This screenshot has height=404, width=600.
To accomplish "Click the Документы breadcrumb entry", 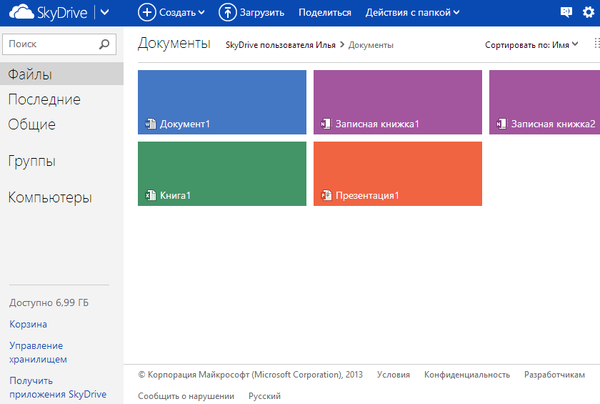I will click(371, 45).
